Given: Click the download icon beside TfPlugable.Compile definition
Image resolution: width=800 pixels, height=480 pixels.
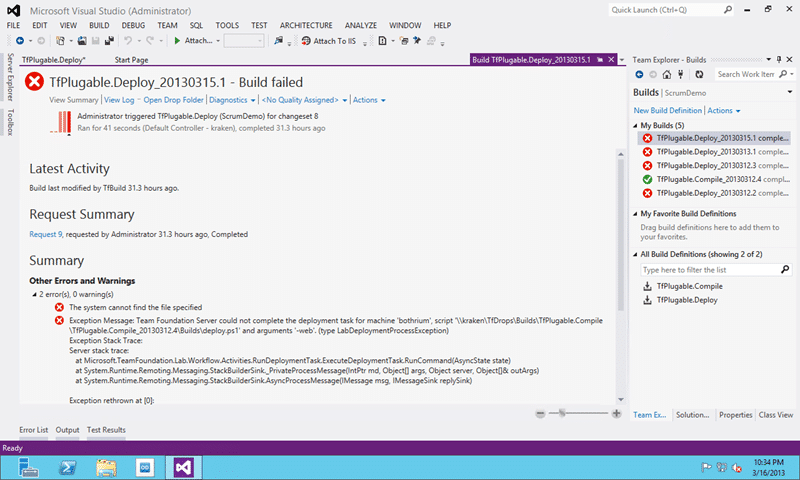Looking at the screenshot, I should click(647, 286).
